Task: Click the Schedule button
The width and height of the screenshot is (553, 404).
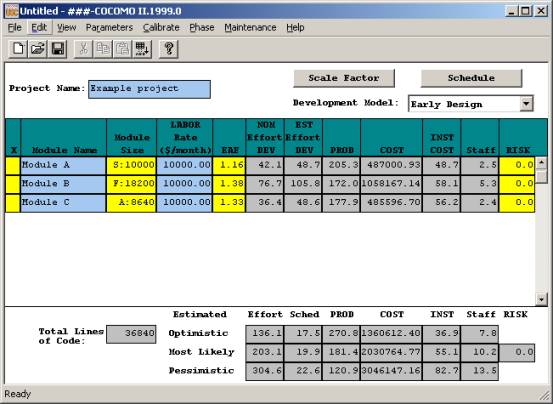Action: pos(471,78)
